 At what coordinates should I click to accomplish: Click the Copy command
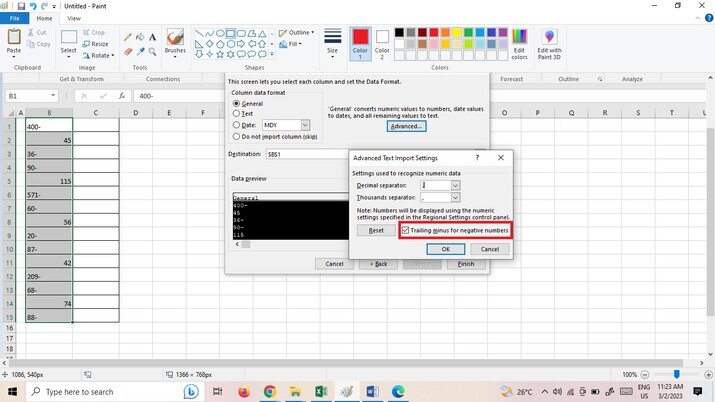pyautogui.click(x=39, y=44)
